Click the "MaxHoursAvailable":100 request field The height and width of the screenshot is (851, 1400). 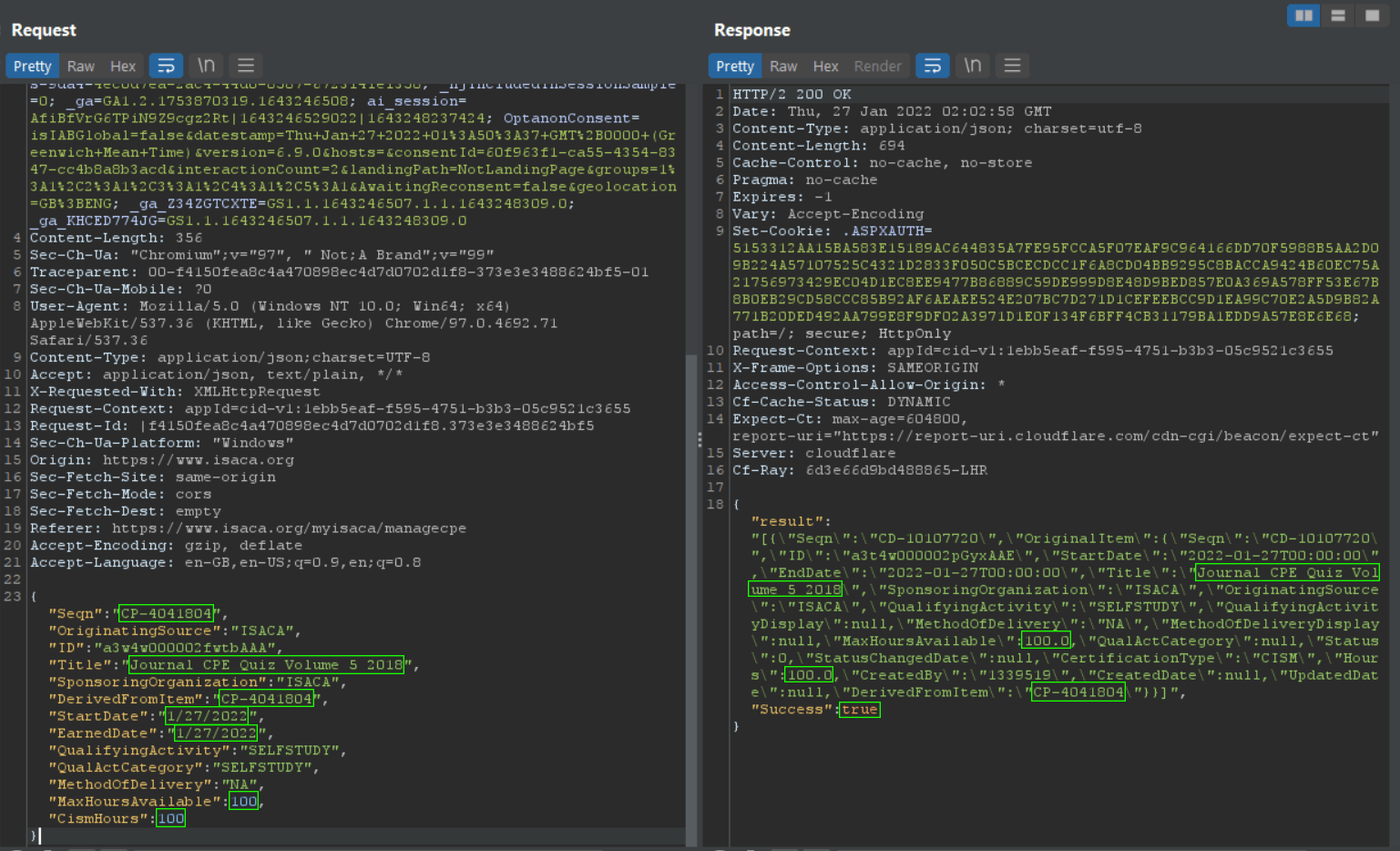[157, 802]
